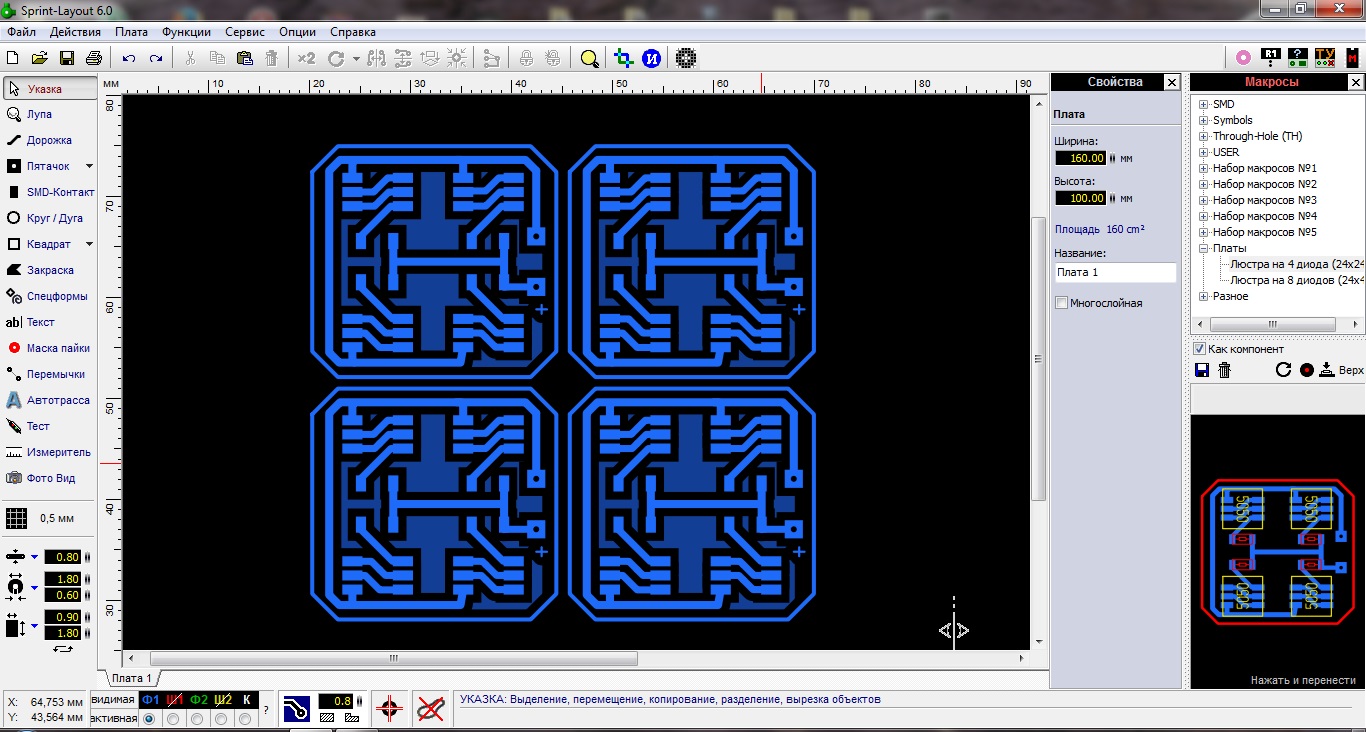Click the save macro floppy icon

(1203, 370)
